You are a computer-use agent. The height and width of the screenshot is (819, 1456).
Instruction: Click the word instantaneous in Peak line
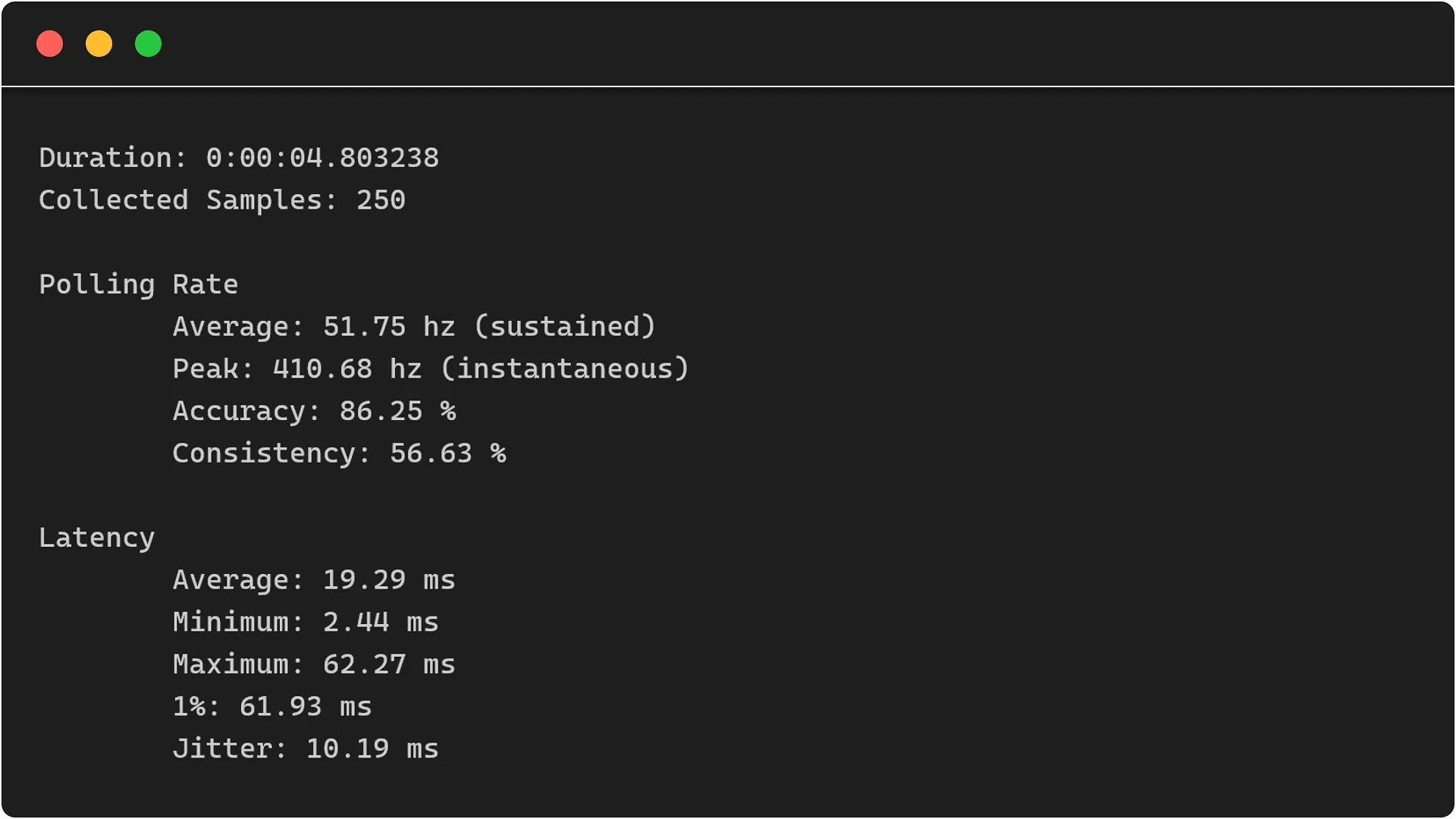click(565, 369)
